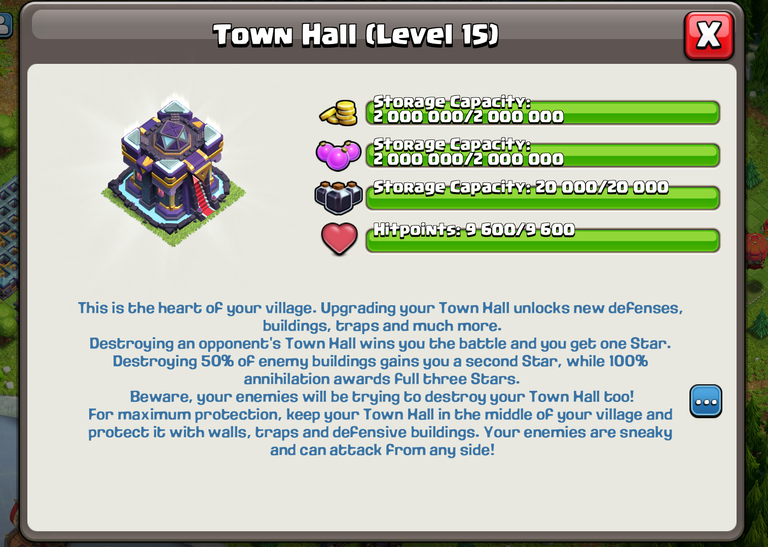Click the profile icon at the window's top-left corner
The height and width of the screenshot is (547, 768).
tap(5, 24)
